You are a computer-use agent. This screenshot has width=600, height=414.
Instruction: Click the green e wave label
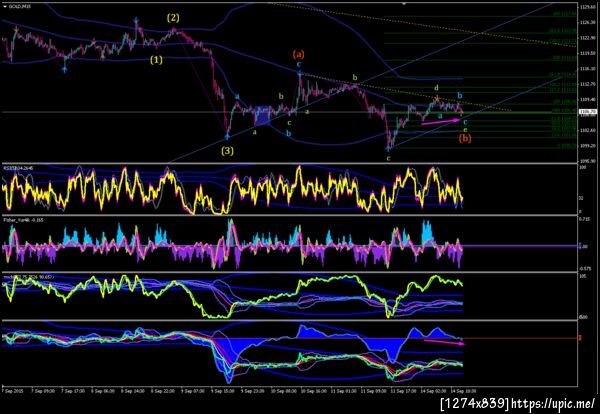[x=465, y=130]
